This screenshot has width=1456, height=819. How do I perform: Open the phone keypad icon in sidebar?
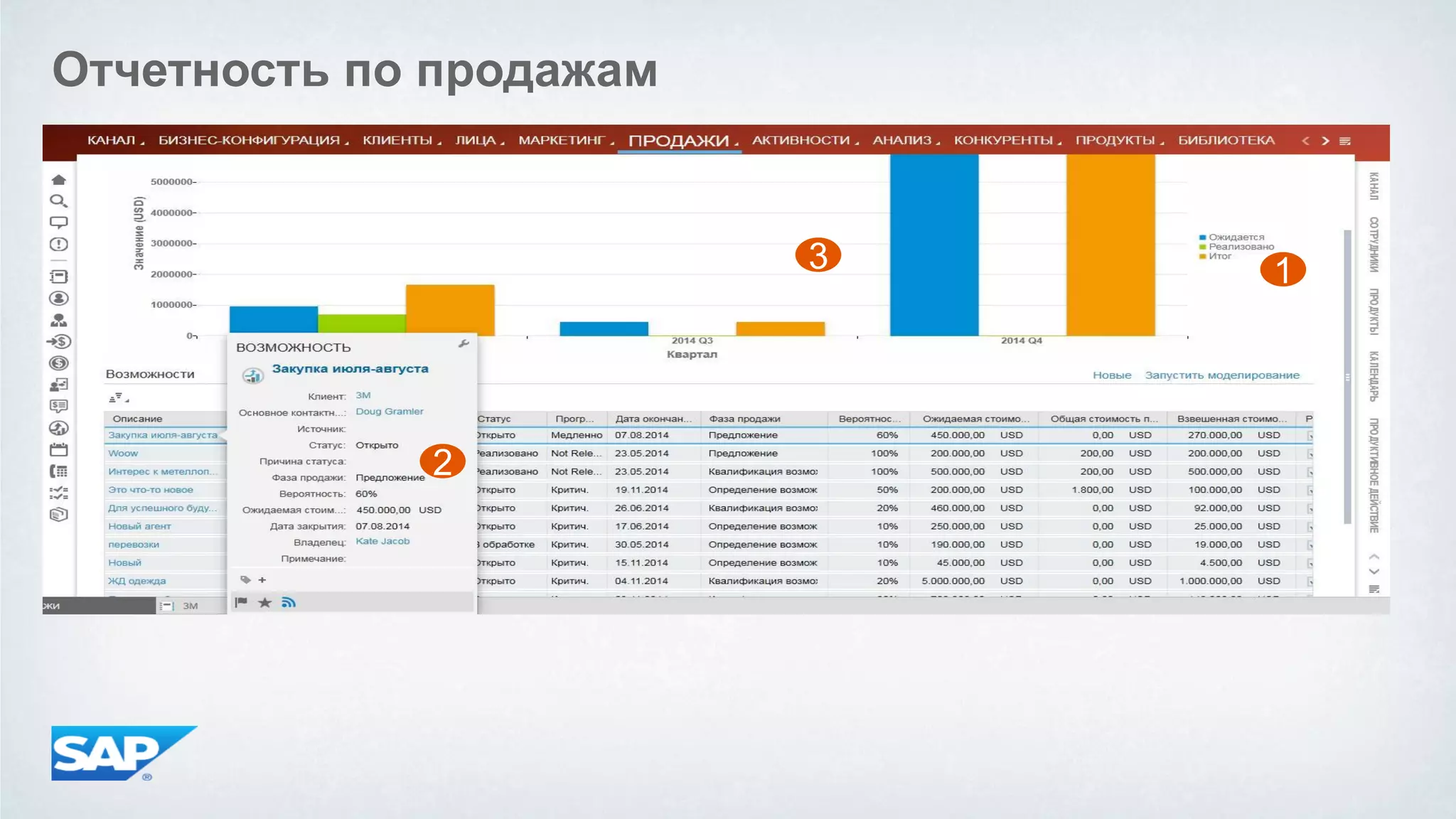(x=59, y=471)
